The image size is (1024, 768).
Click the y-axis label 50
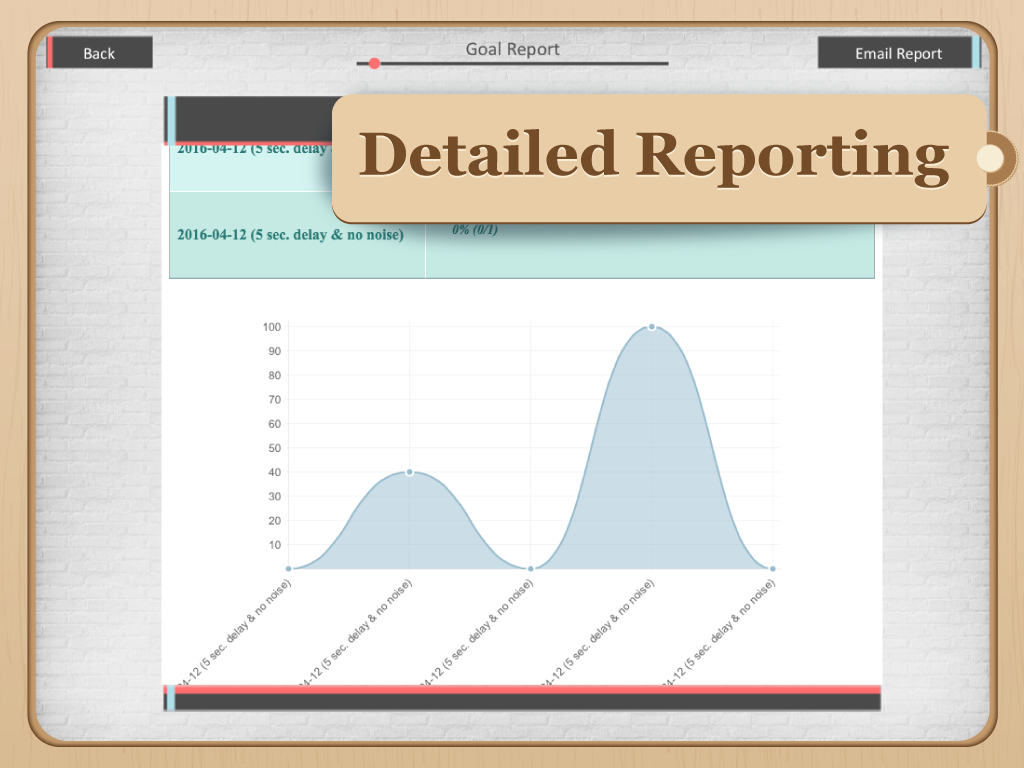(x=274, y=448)
